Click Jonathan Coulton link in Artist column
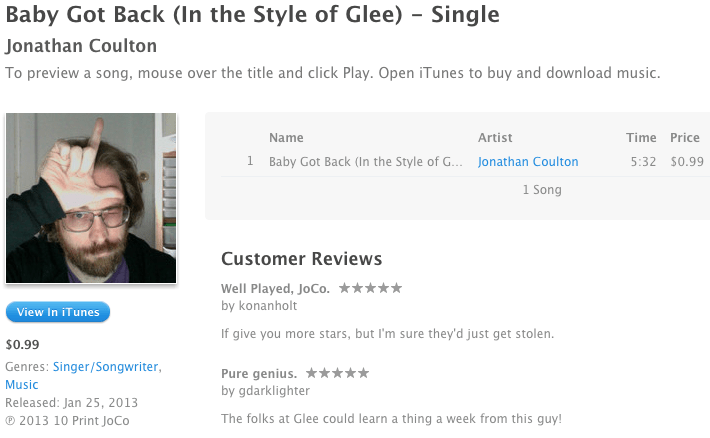The width and height of the screenshot is (710, 438). (528, 162)
